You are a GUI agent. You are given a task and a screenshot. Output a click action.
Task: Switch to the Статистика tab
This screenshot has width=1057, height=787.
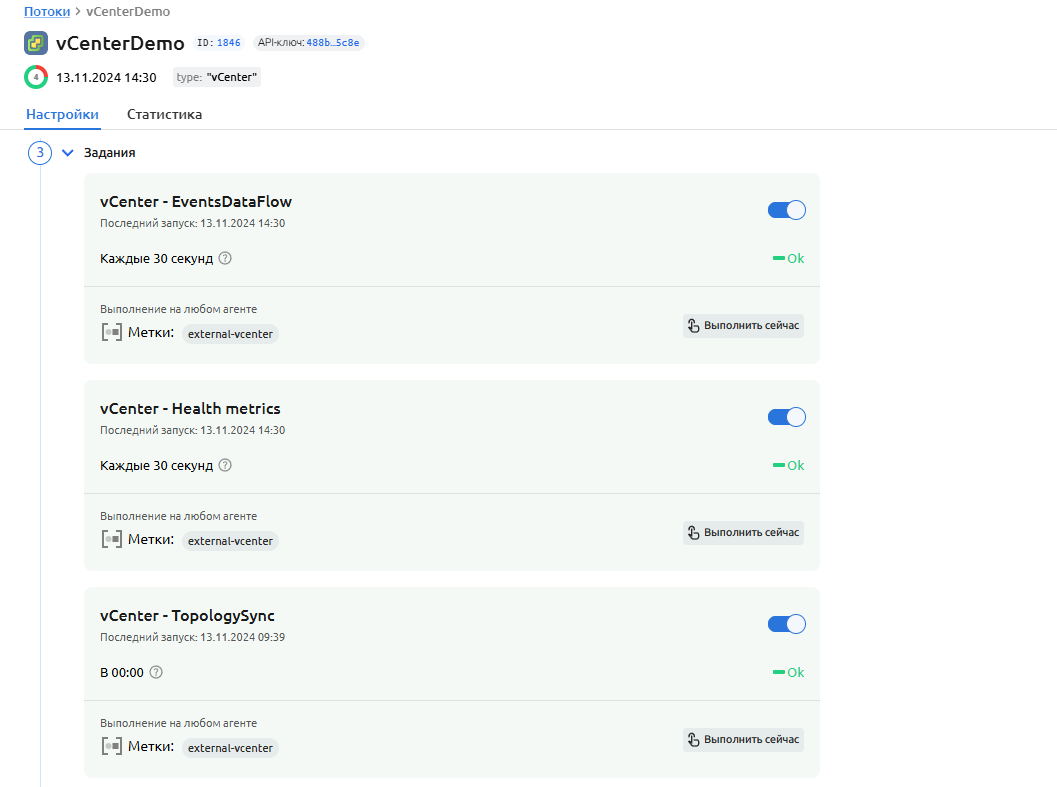coord(164,114)
